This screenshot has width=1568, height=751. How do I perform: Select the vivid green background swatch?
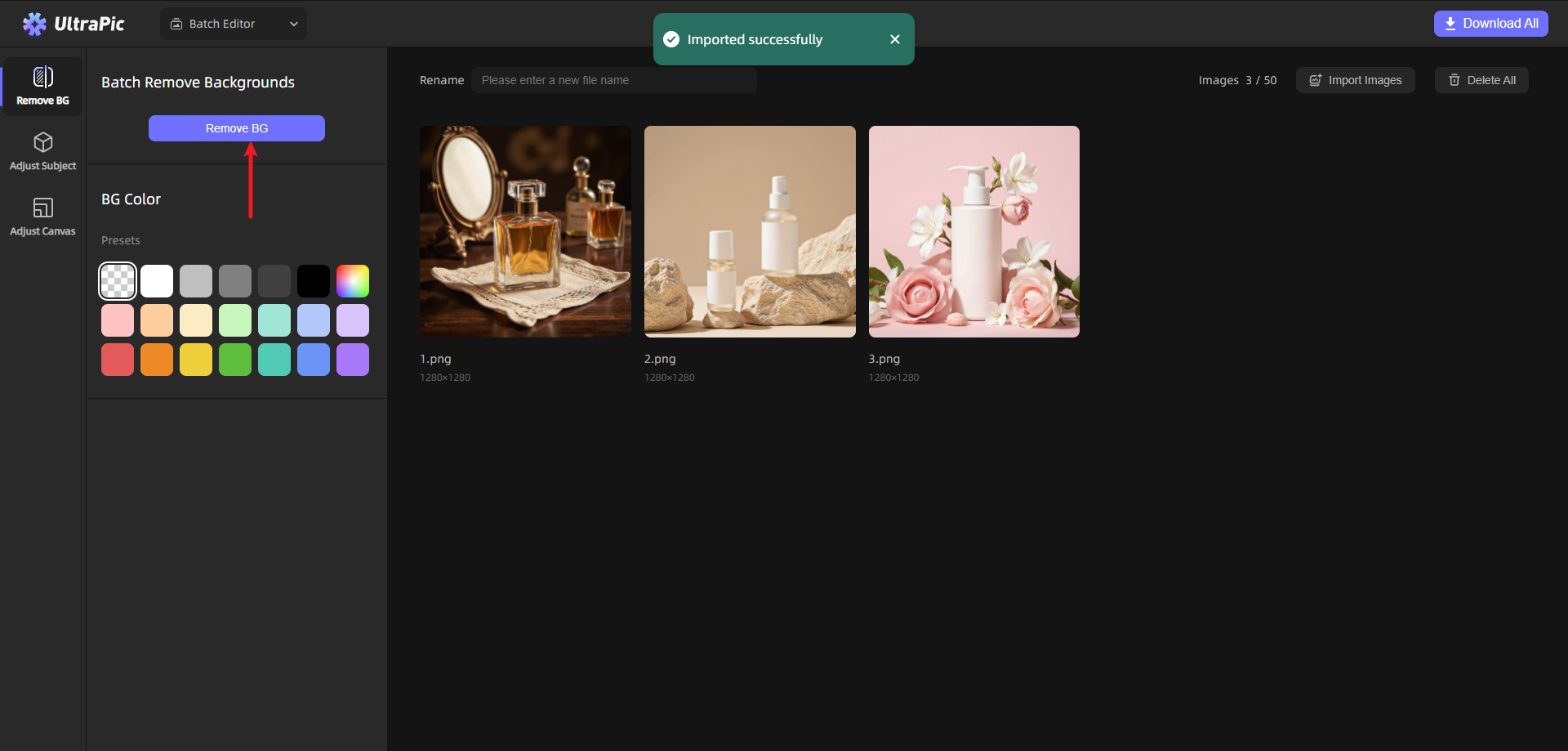235,360
